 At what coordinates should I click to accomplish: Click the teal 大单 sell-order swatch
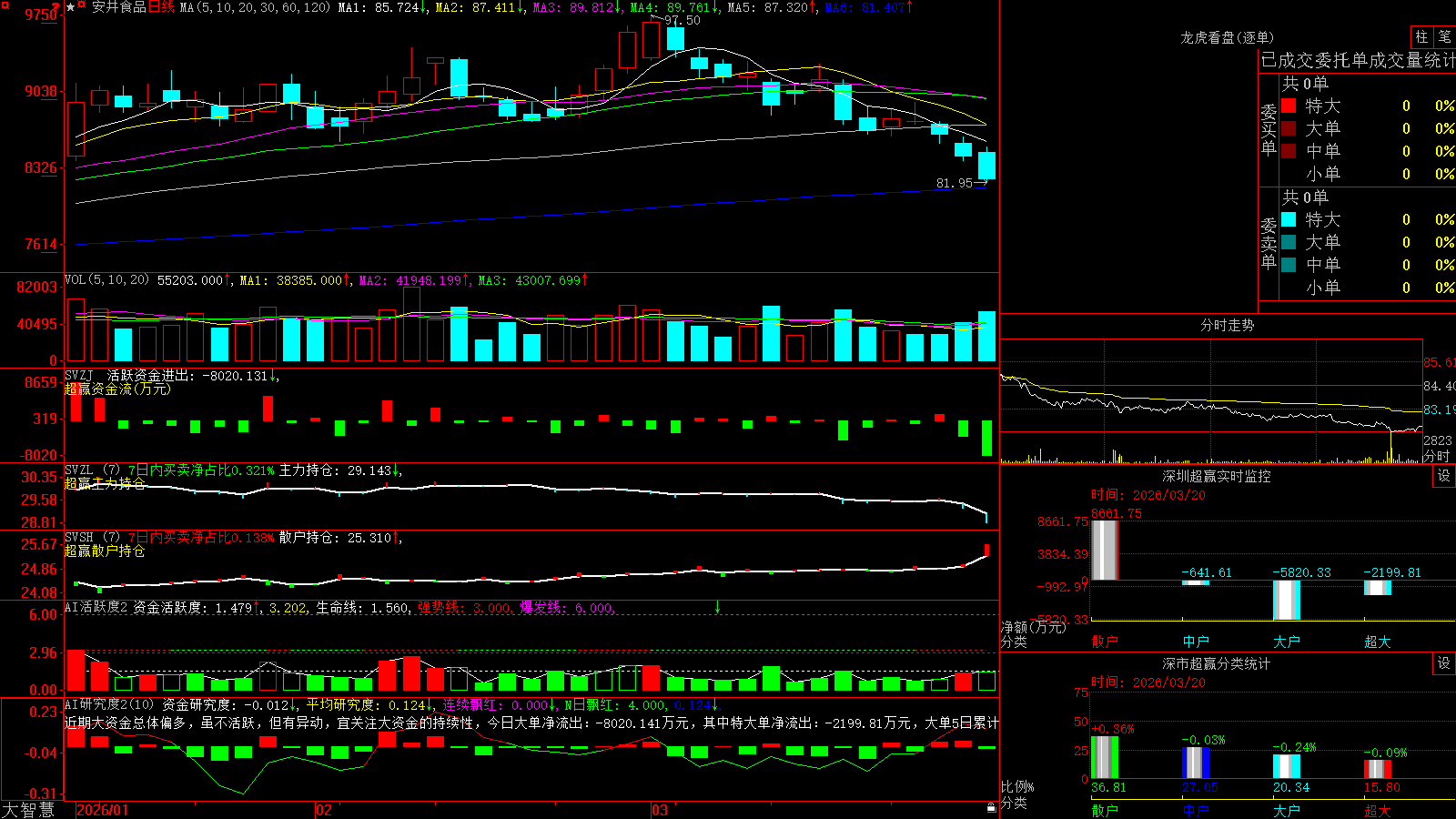click(1289, 242)
